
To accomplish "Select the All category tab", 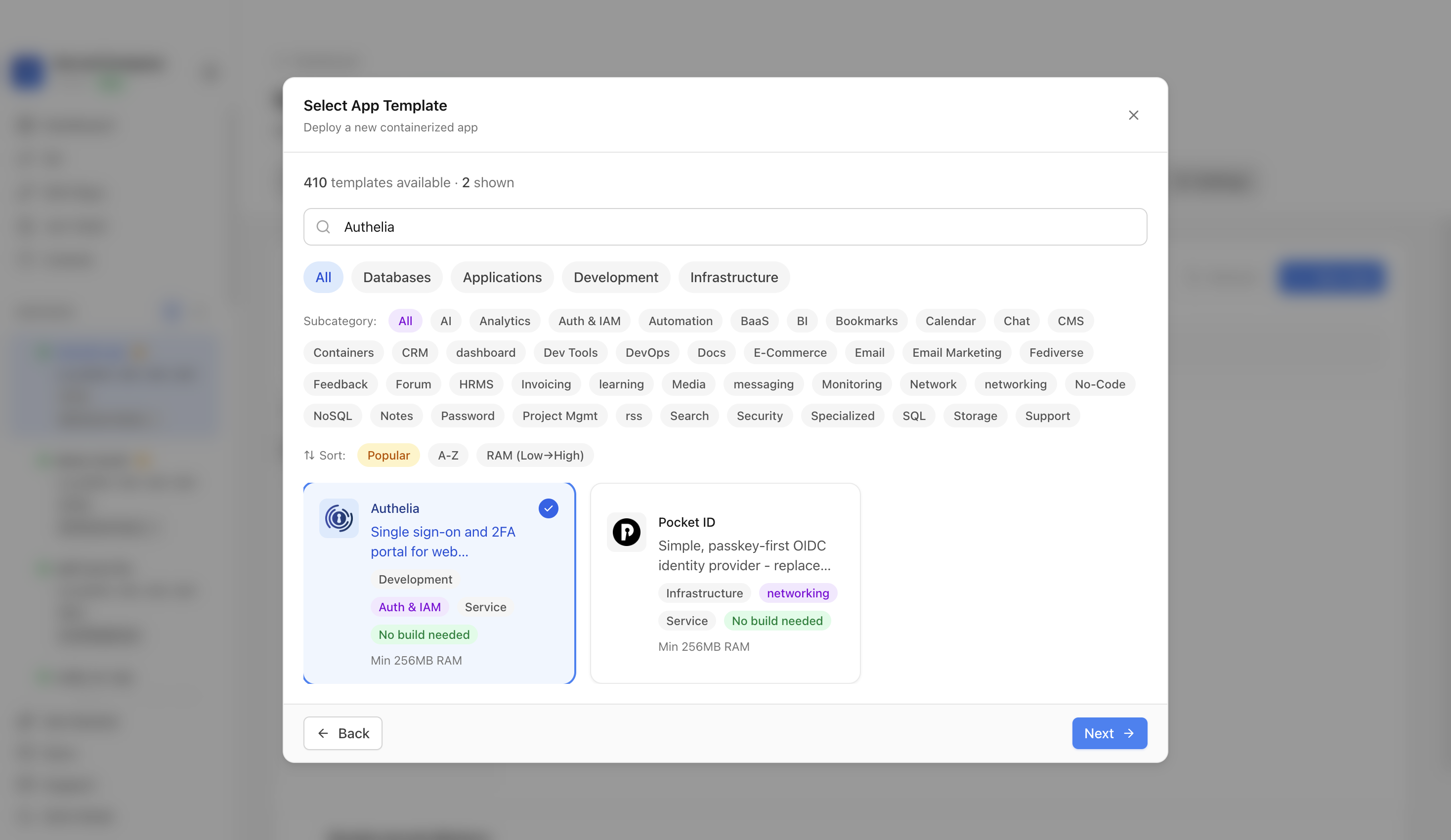I will click(x=323, y=278).
